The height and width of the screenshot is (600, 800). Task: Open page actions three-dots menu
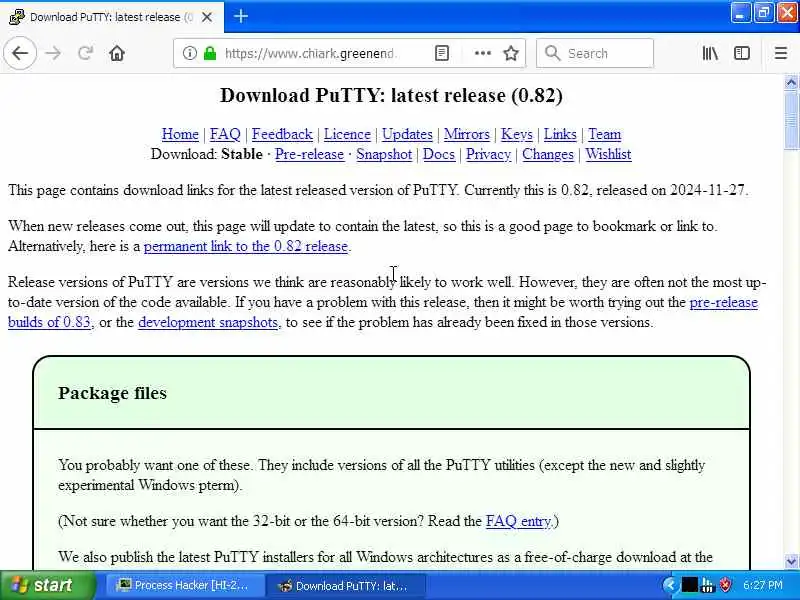click(483, 53)
